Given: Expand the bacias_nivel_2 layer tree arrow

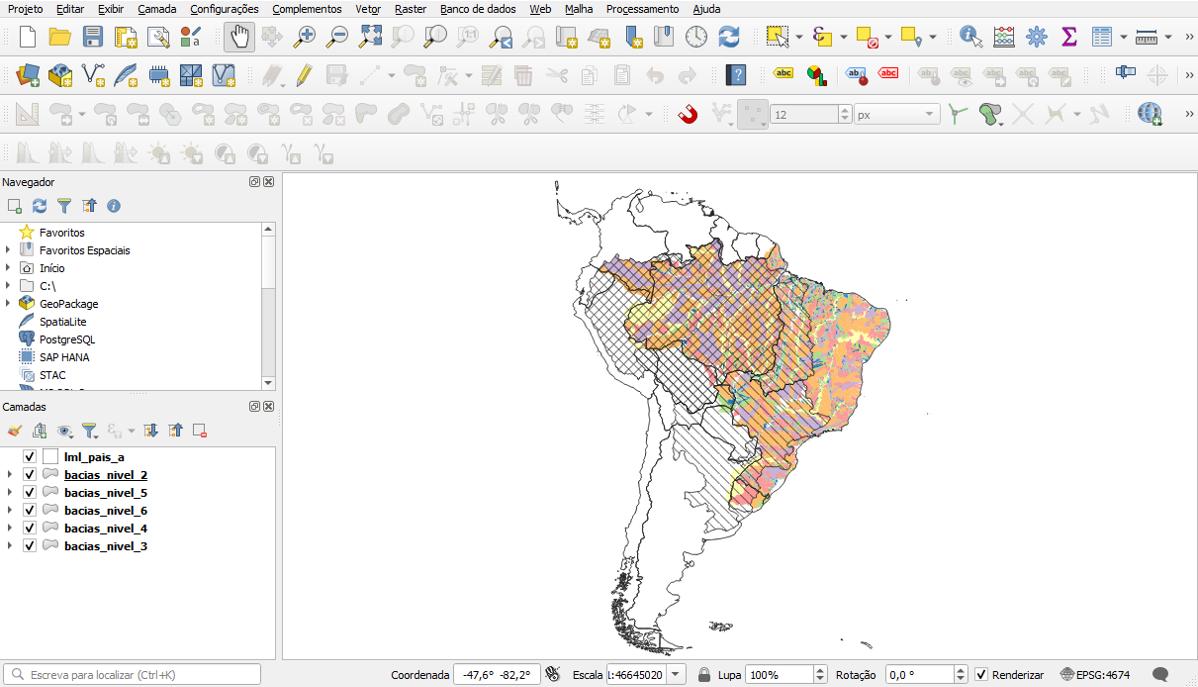Looking at the screenshot, I should click(9, 475).
